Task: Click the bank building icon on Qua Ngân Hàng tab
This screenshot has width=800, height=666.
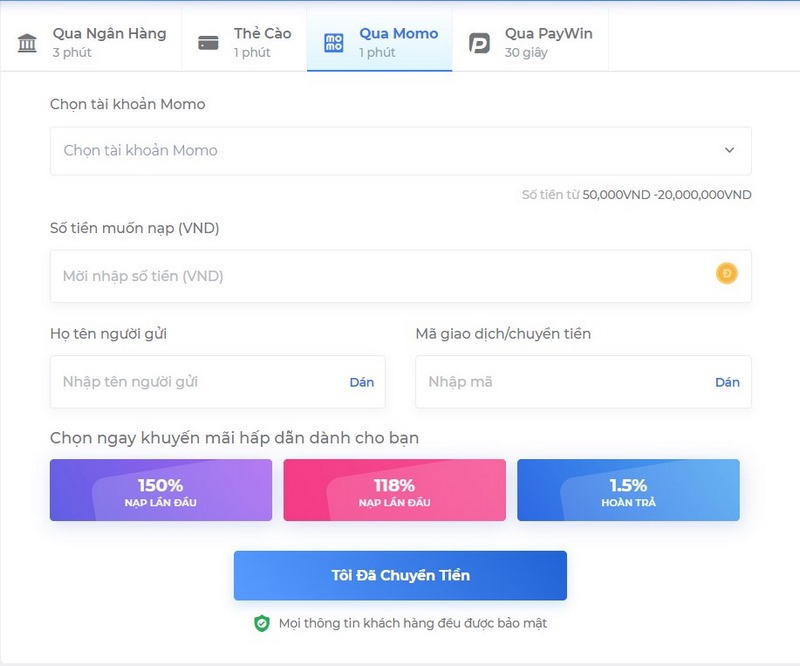Action: pyautogui.click(x=27, y=41)
